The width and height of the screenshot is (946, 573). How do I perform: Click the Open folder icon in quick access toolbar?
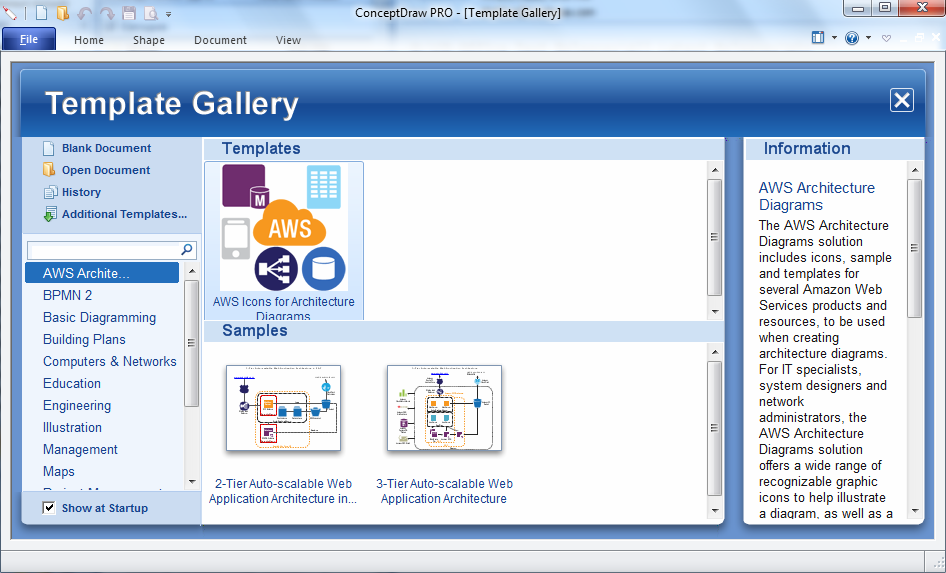tap(62, 13)
